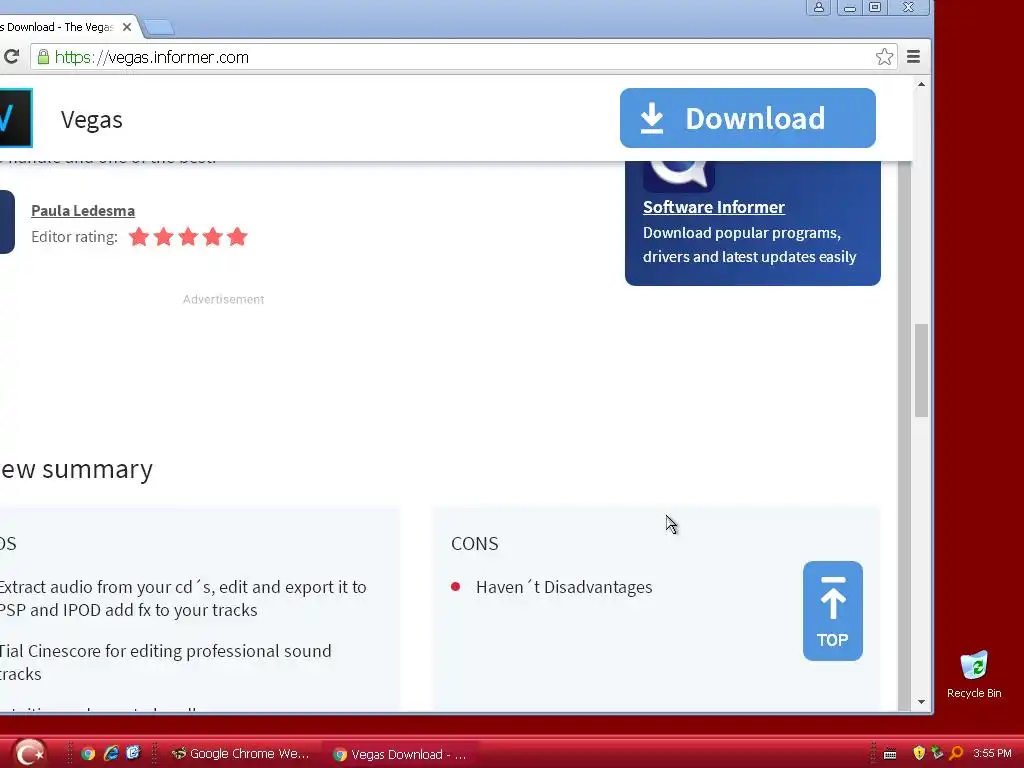1024x768 pixels.
Task: Click the third editor rating star
Action: coord(188,236)
